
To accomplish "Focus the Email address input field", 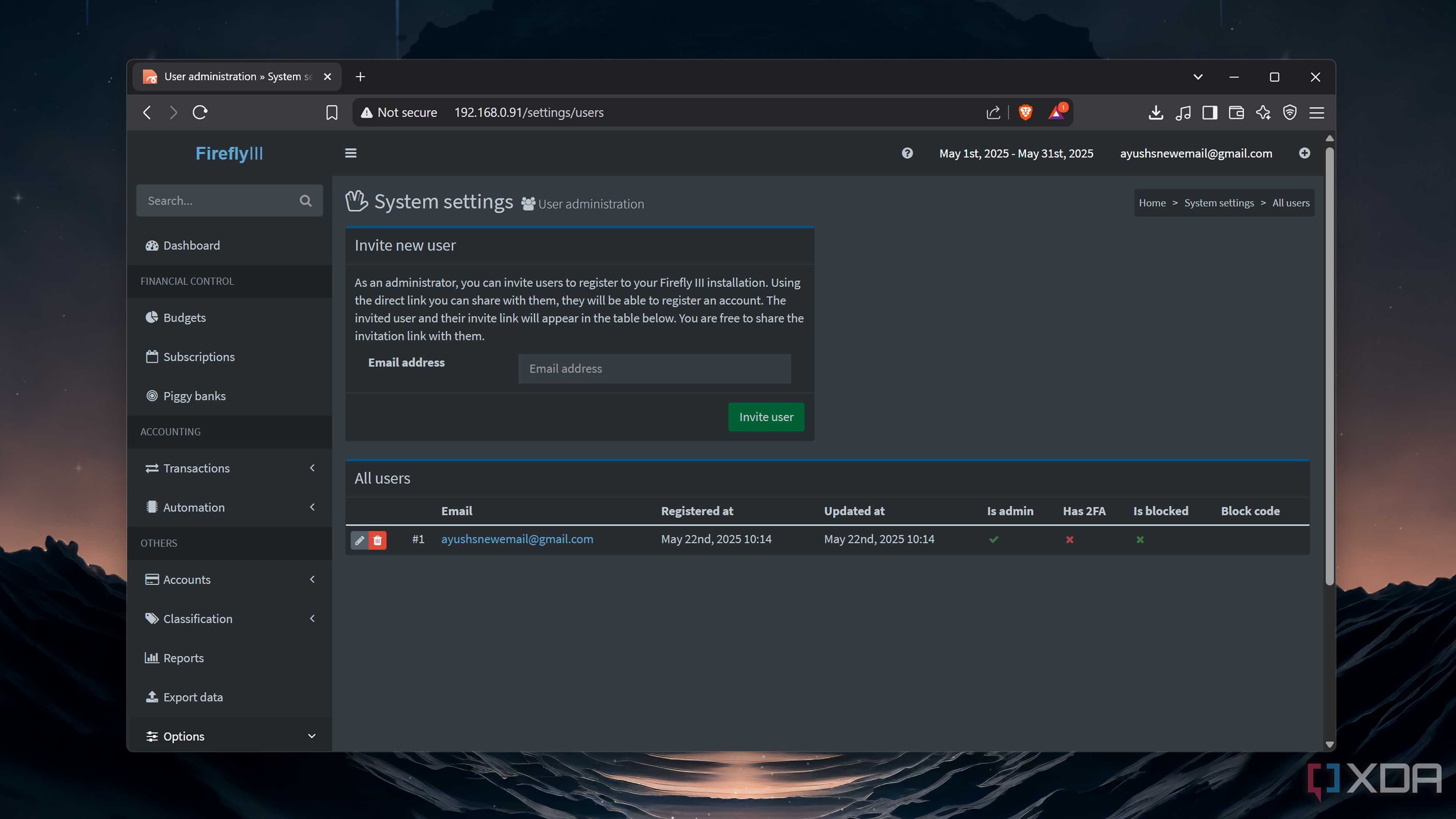I will tap(654, 369).
